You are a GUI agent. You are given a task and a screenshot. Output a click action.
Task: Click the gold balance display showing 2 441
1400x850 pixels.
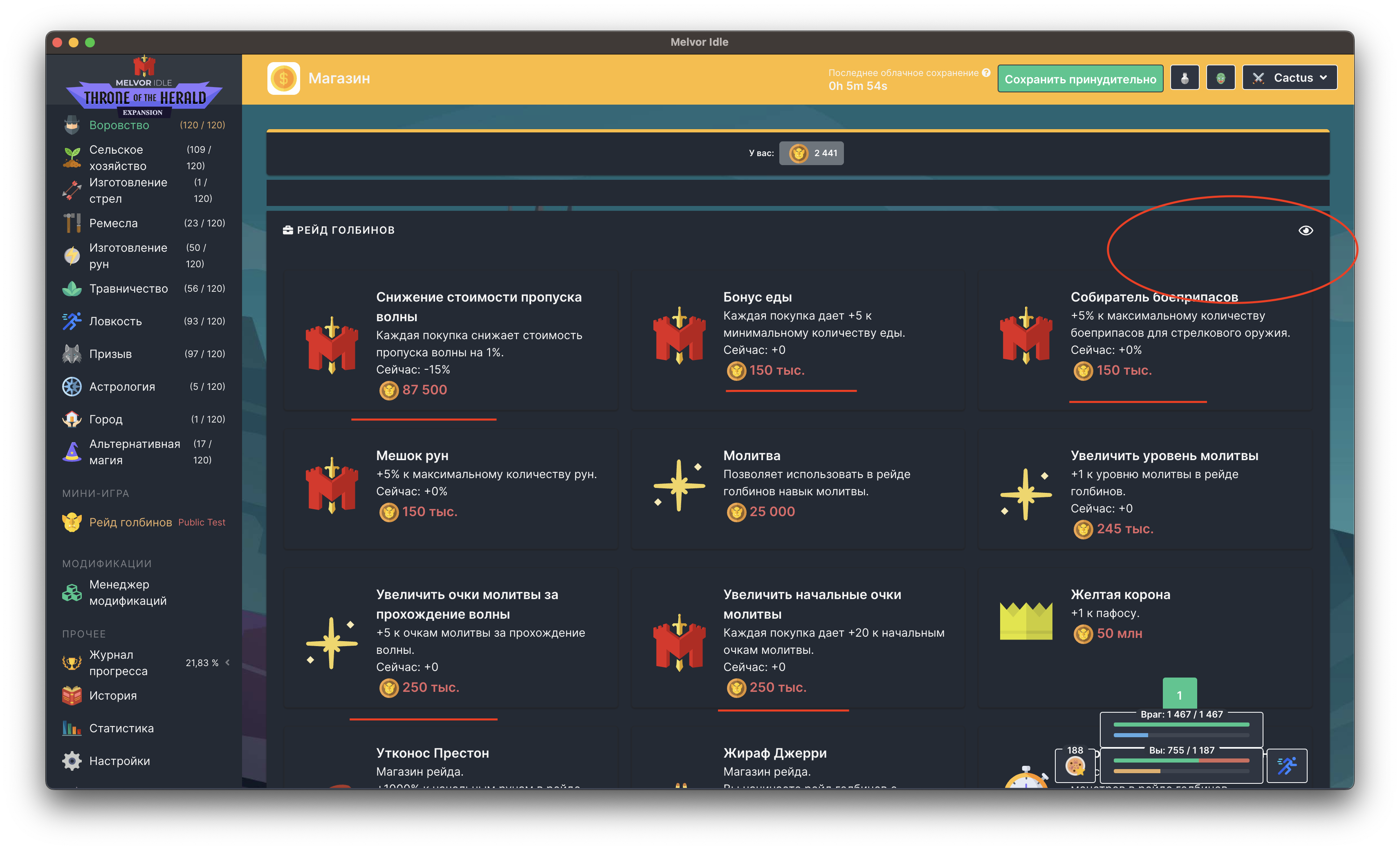tap(812, 153)
